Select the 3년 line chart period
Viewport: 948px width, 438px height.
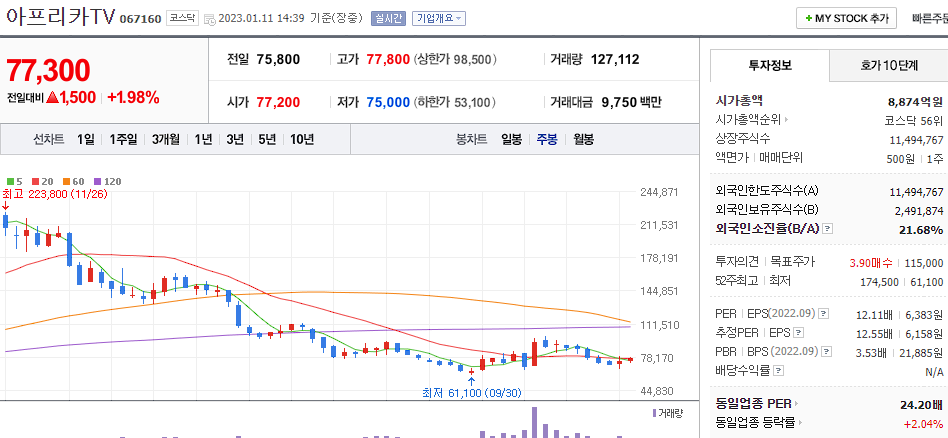235,139
